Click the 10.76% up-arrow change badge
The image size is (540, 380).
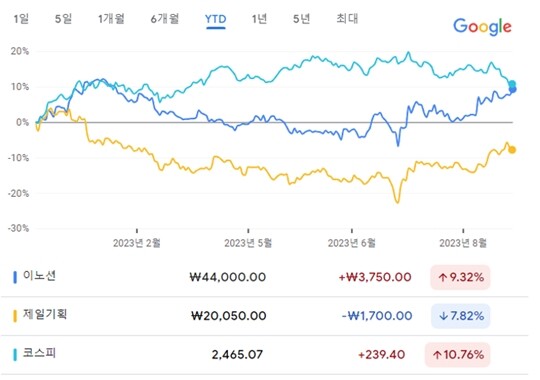pyautogui.click(x=457, y=355)
